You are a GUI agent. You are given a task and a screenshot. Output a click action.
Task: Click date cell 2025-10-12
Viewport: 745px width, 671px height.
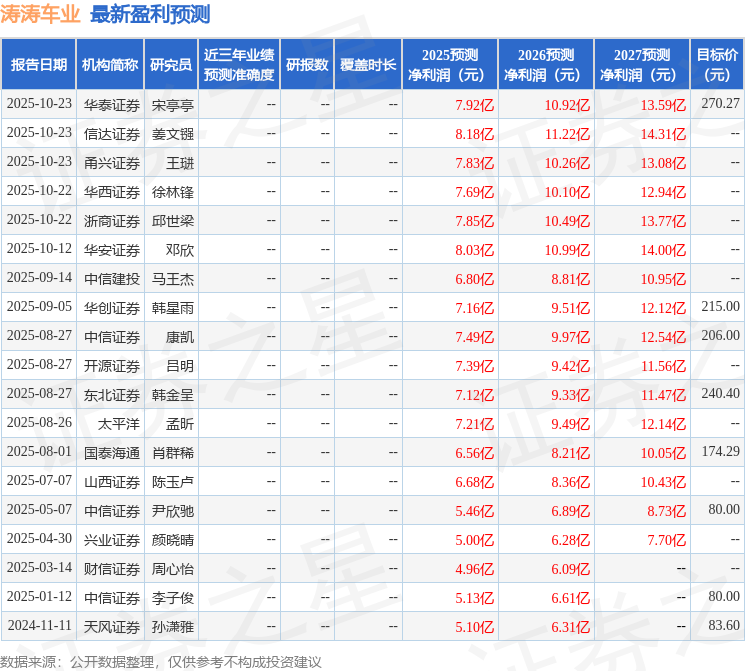tap(39, 249)
